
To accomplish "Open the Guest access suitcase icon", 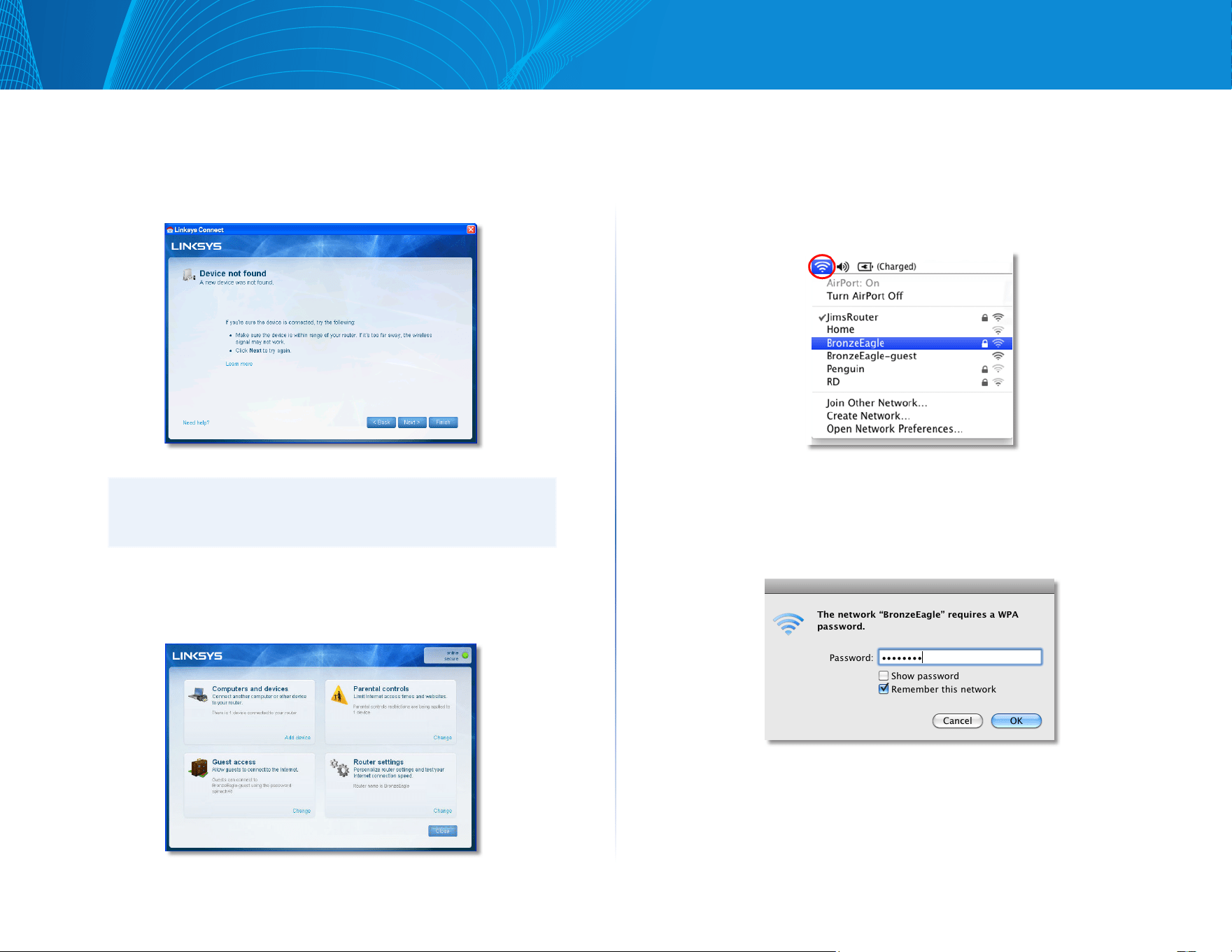I will (x=199, y=768).
